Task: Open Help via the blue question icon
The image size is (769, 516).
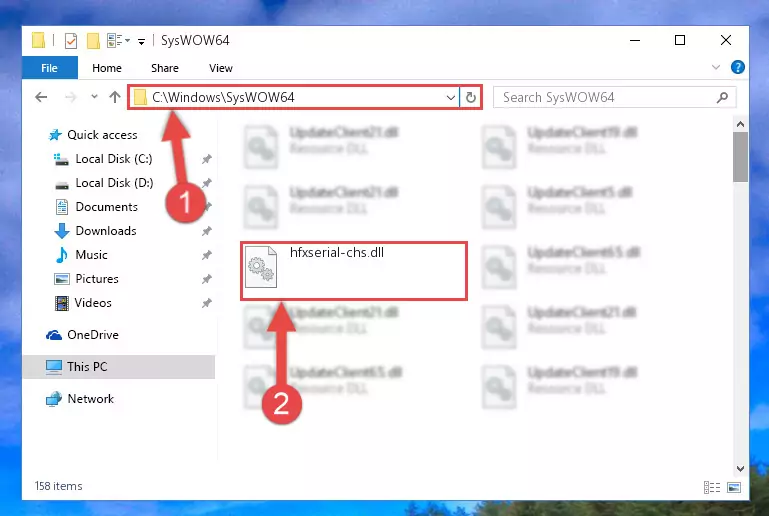Action: [x=737, y=67]
